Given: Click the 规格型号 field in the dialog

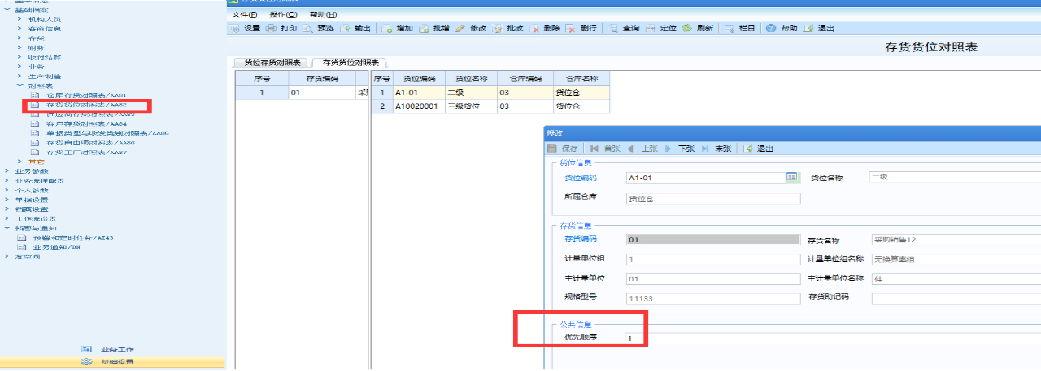Looking at the screenshot, I should coord(712,298).
